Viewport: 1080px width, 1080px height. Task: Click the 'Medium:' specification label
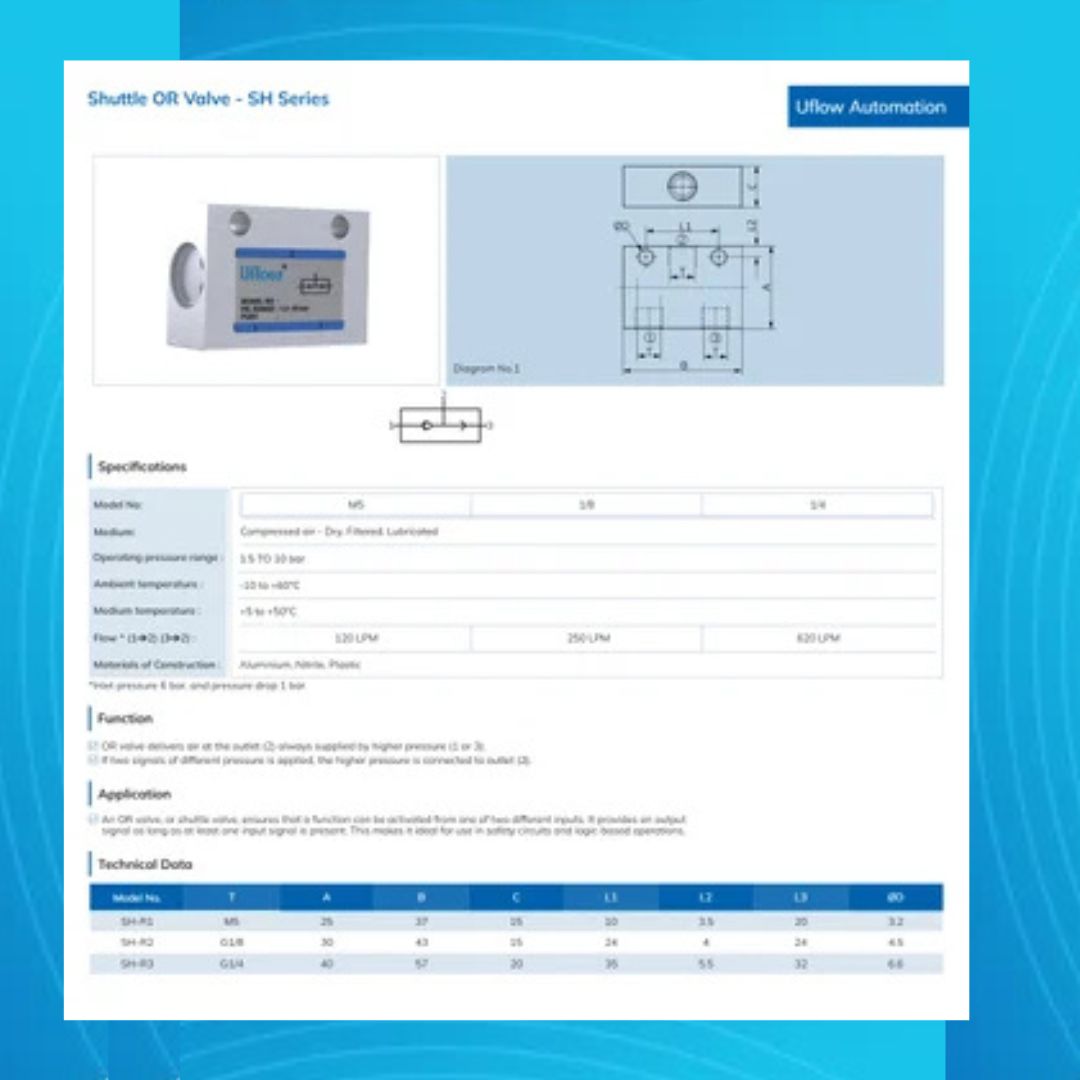coord(114,532)
